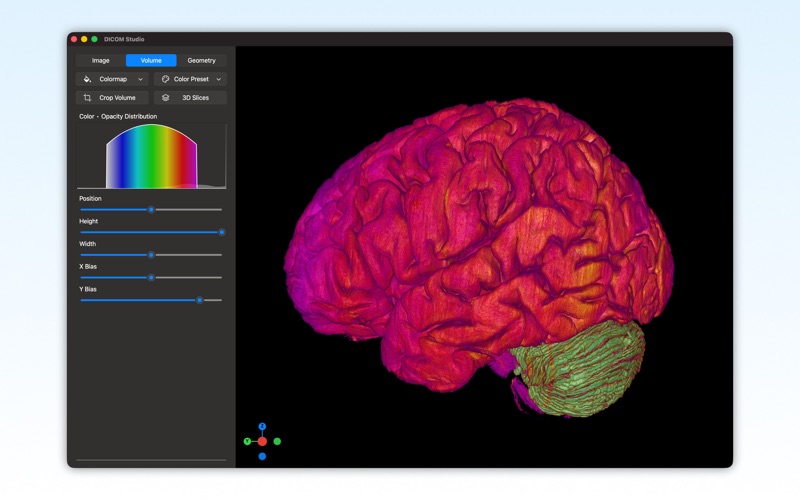This screenshot has height=500, width=800.
Task: Click the green cerebellum in the 3D view
Action: point(582,370)
